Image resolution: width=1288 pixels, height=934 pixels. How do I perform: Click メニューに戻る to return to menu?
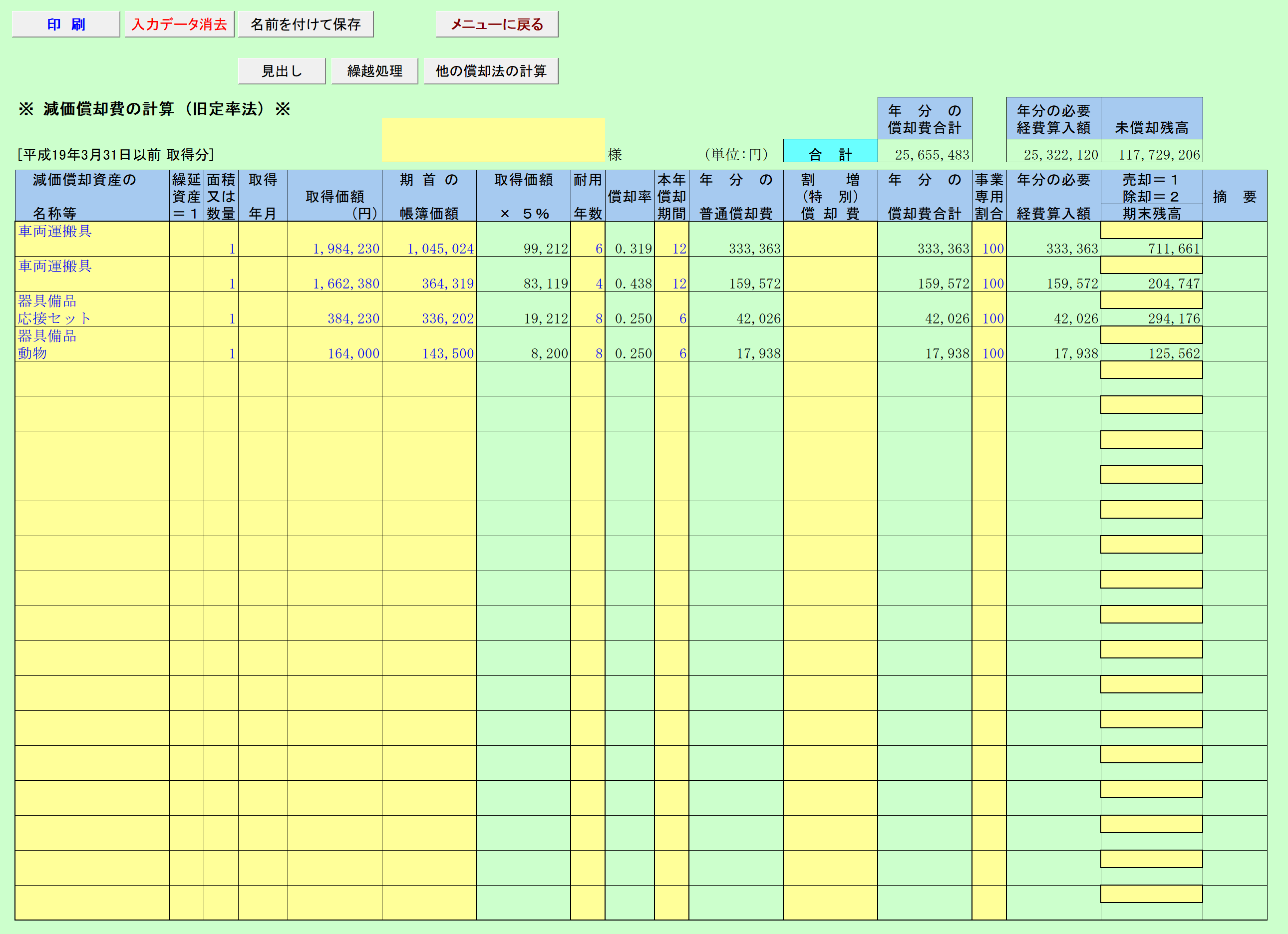coord(496,24)
